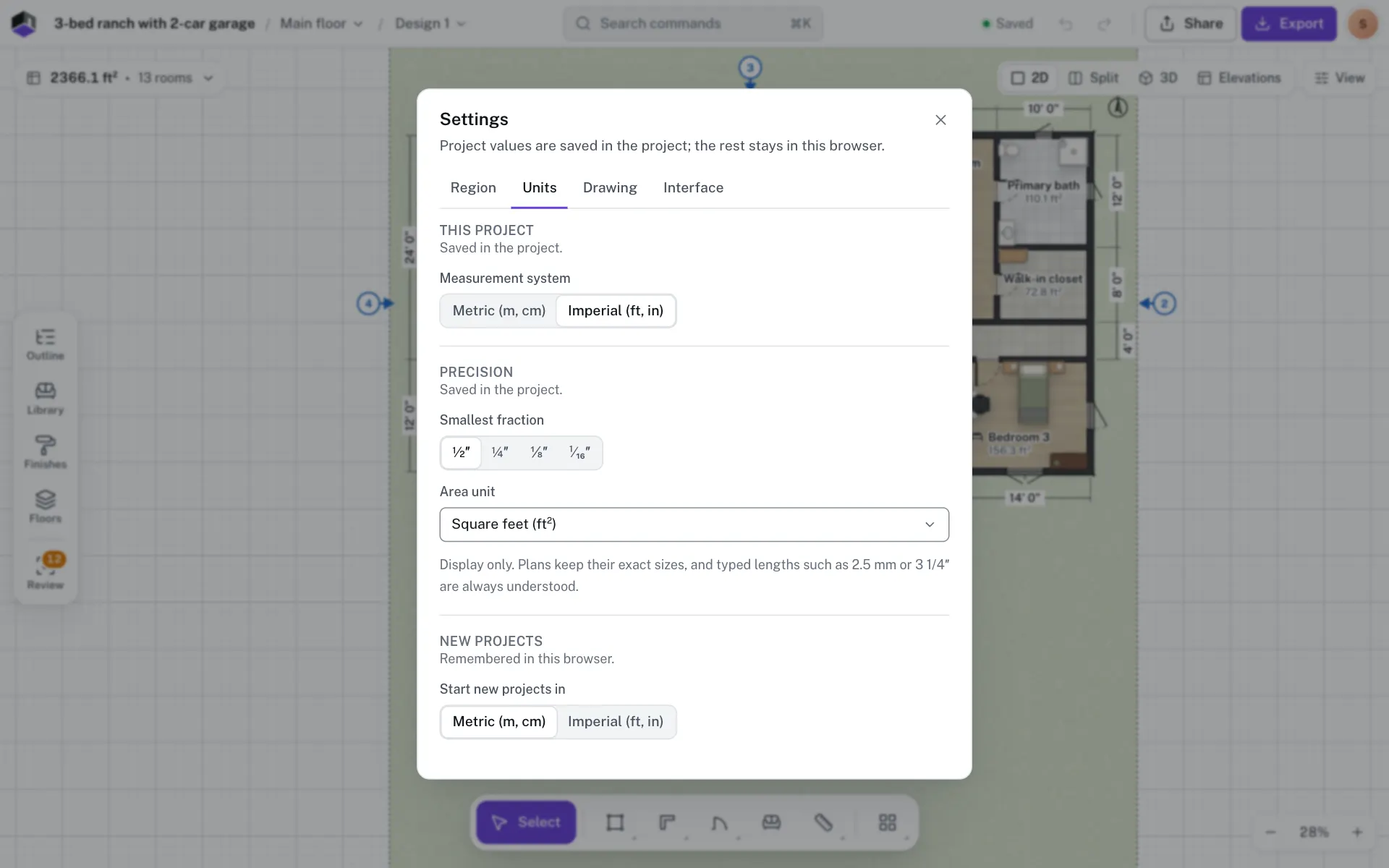
Task: Redo the last action
Action: coord(1104,24)
